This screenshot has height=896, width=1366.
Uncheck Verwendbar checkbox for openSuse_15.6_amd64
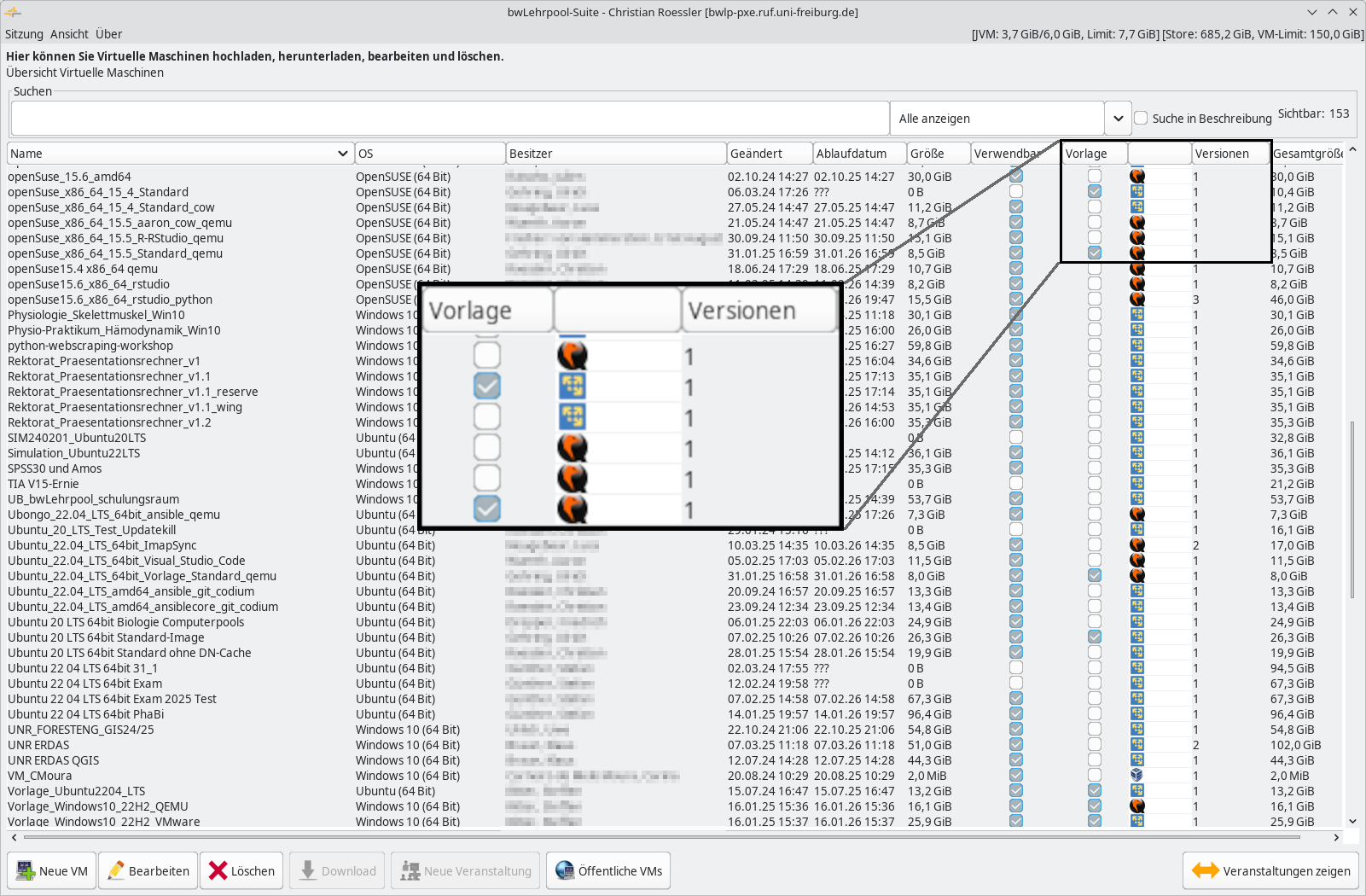click(x=1015, y=177)
